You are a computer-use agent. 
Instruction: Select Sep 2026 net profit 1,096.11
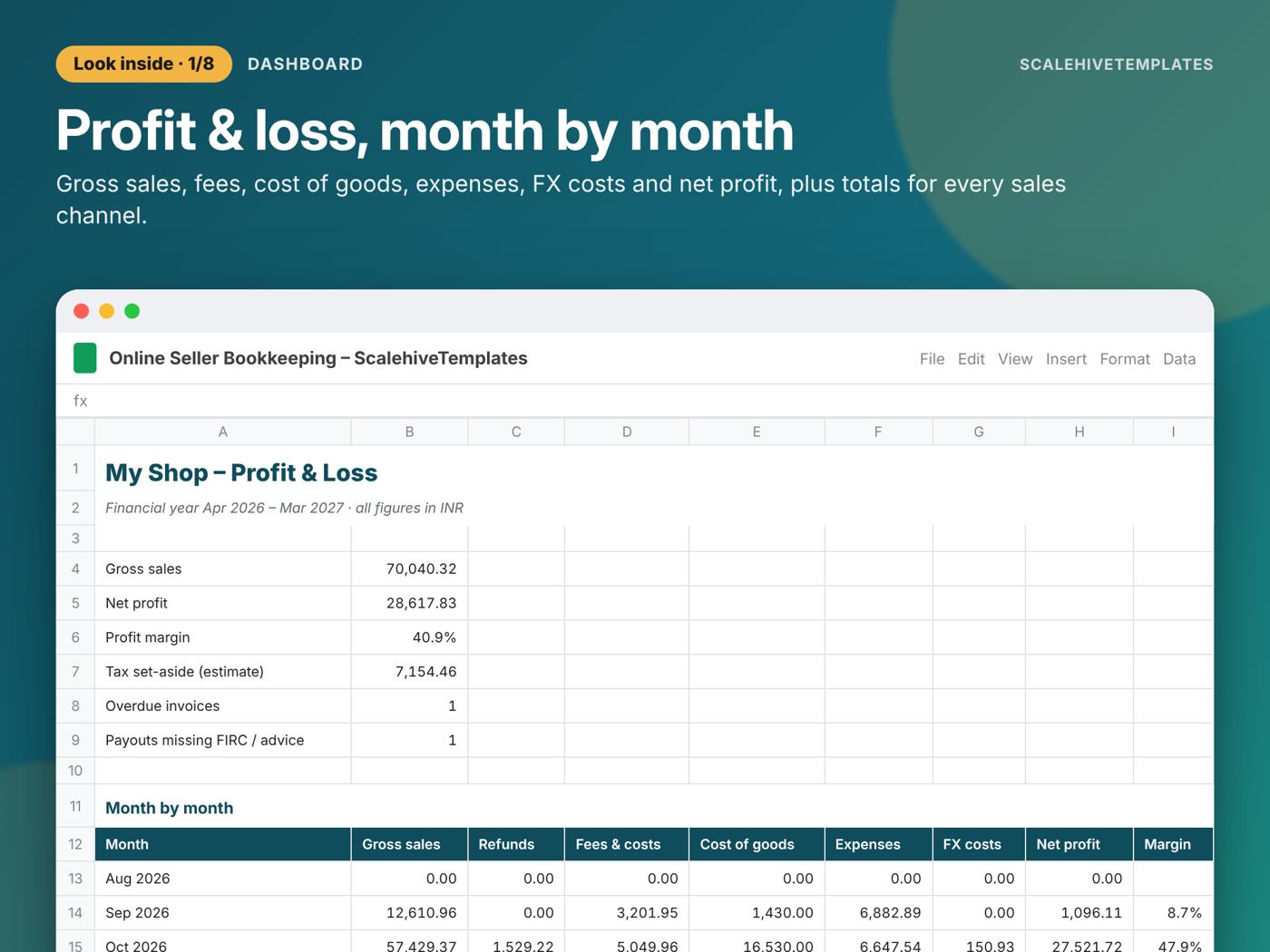[1079, 913]
